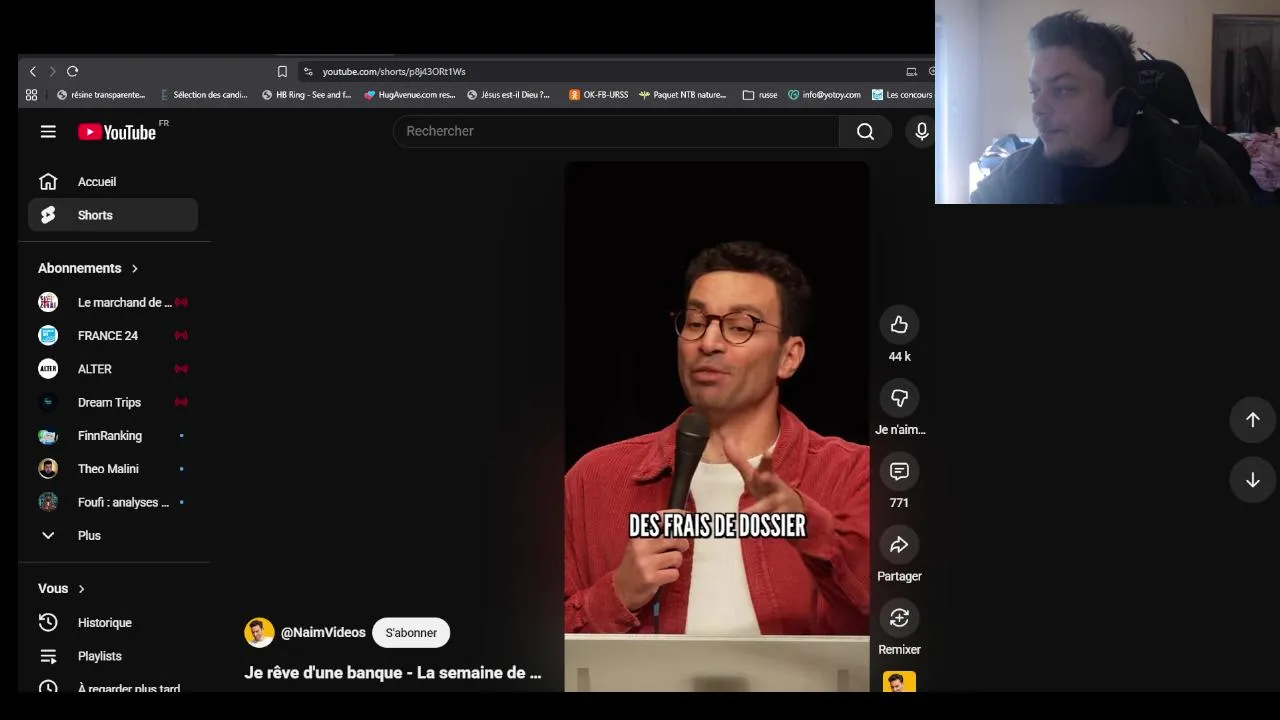Viewport: 1280px width, 720px height.
Task: Click the 44 k likes count
Action: point(899,357)
